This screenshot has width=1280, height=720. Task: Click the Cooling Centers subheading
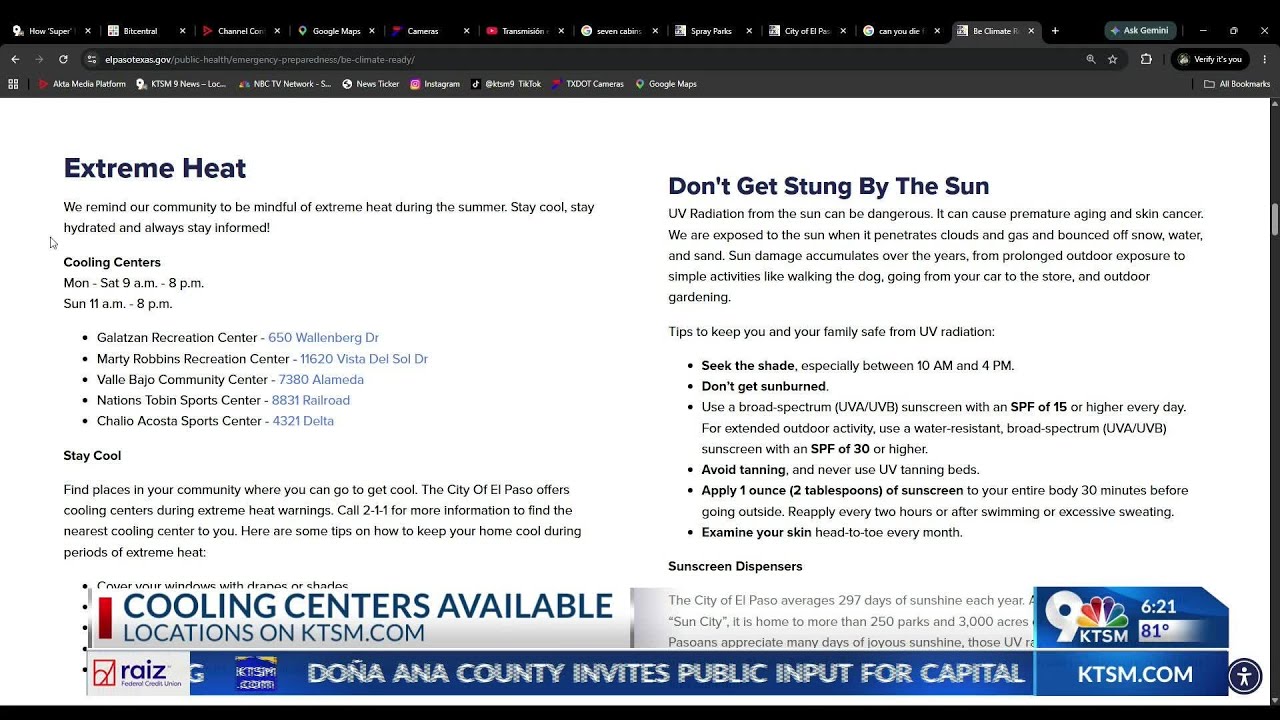coord(112,262)
